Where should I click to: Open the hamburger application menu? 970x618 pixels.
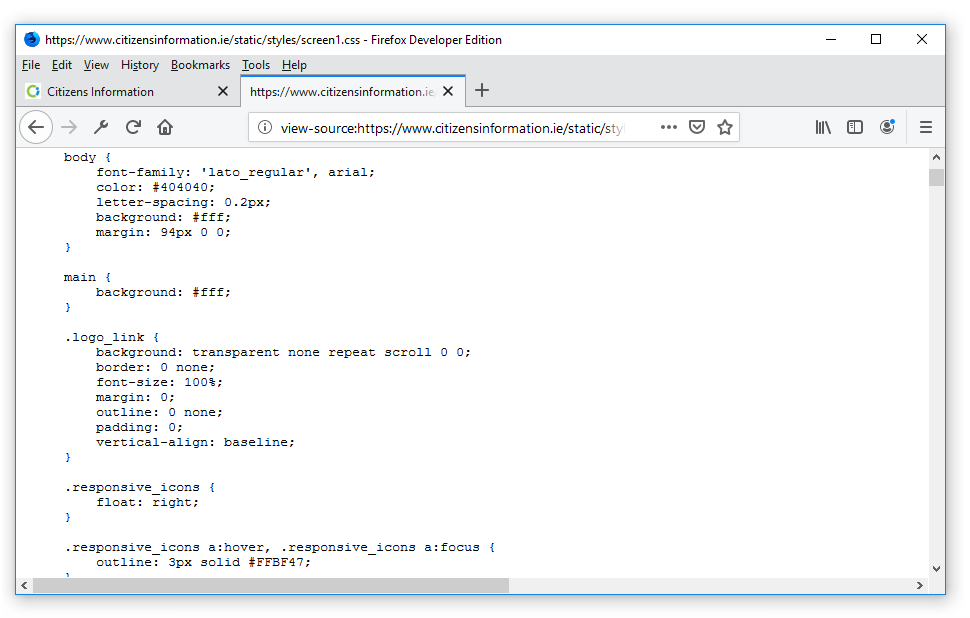click(926, 127)
